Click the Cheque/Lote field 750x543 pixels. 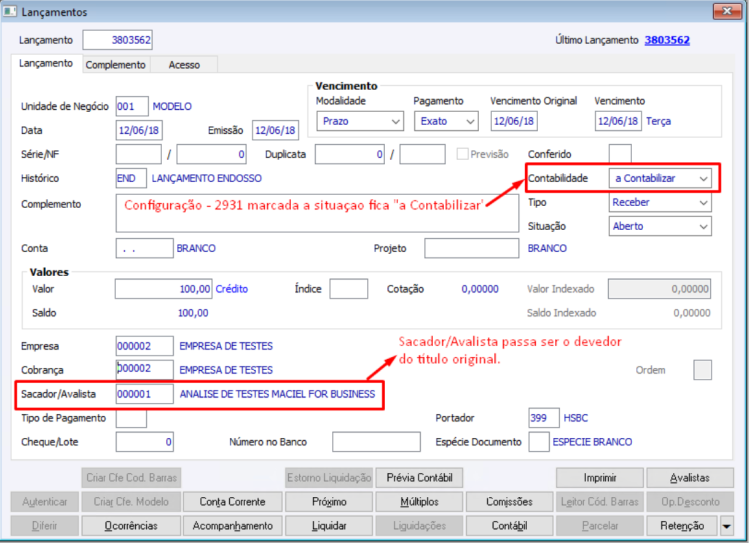[x=144, y=442]
